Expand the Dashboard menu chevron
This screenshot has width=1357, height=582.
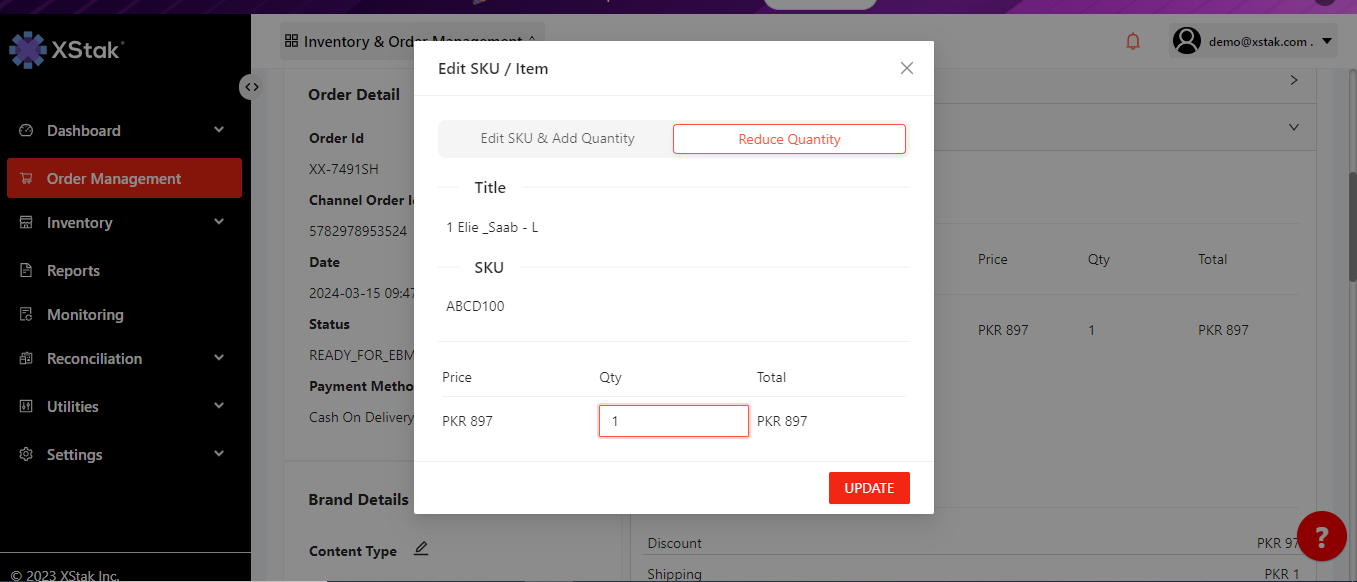[219, 131]
